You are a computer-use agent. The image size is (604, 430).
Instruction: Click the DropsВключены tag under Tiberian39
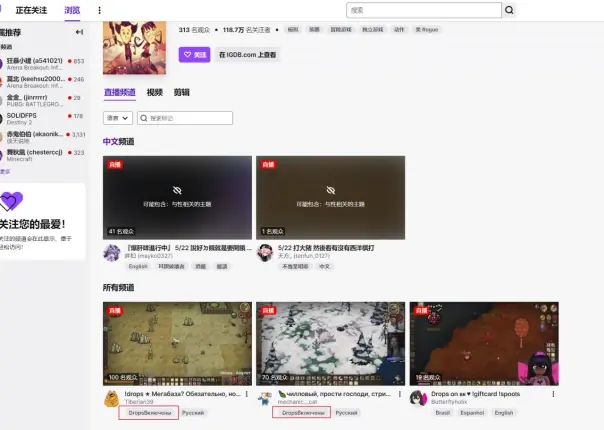pos(149,413)
